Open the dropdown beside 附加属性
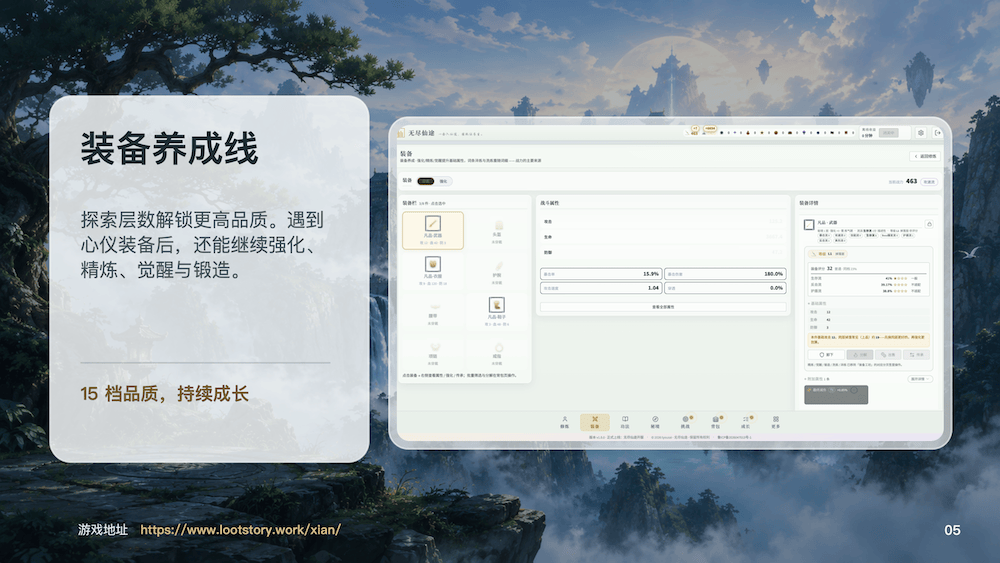The image size is (1000, 563). click(919, 379)
